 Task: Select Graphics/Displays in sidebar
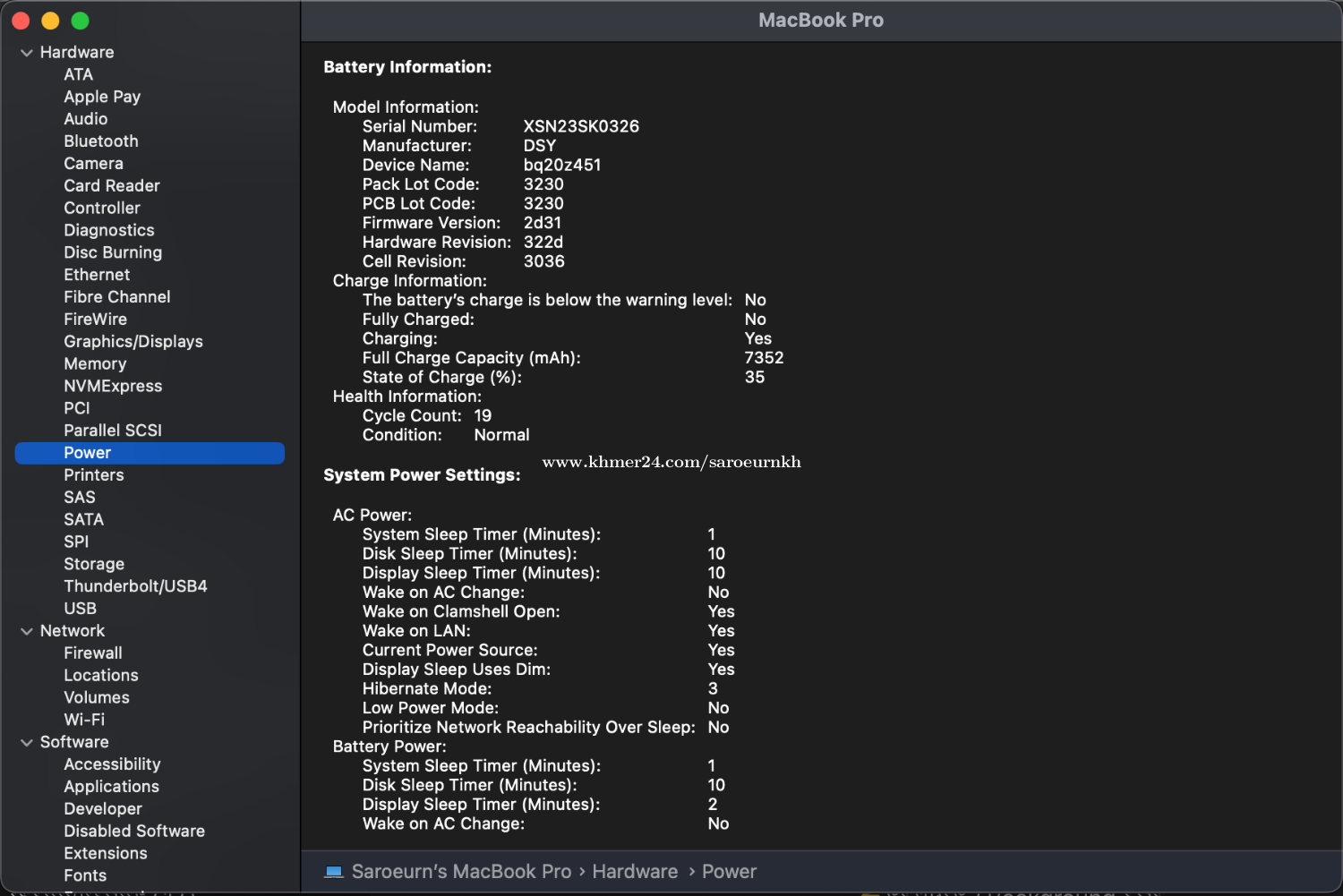[x=133, y=342]
